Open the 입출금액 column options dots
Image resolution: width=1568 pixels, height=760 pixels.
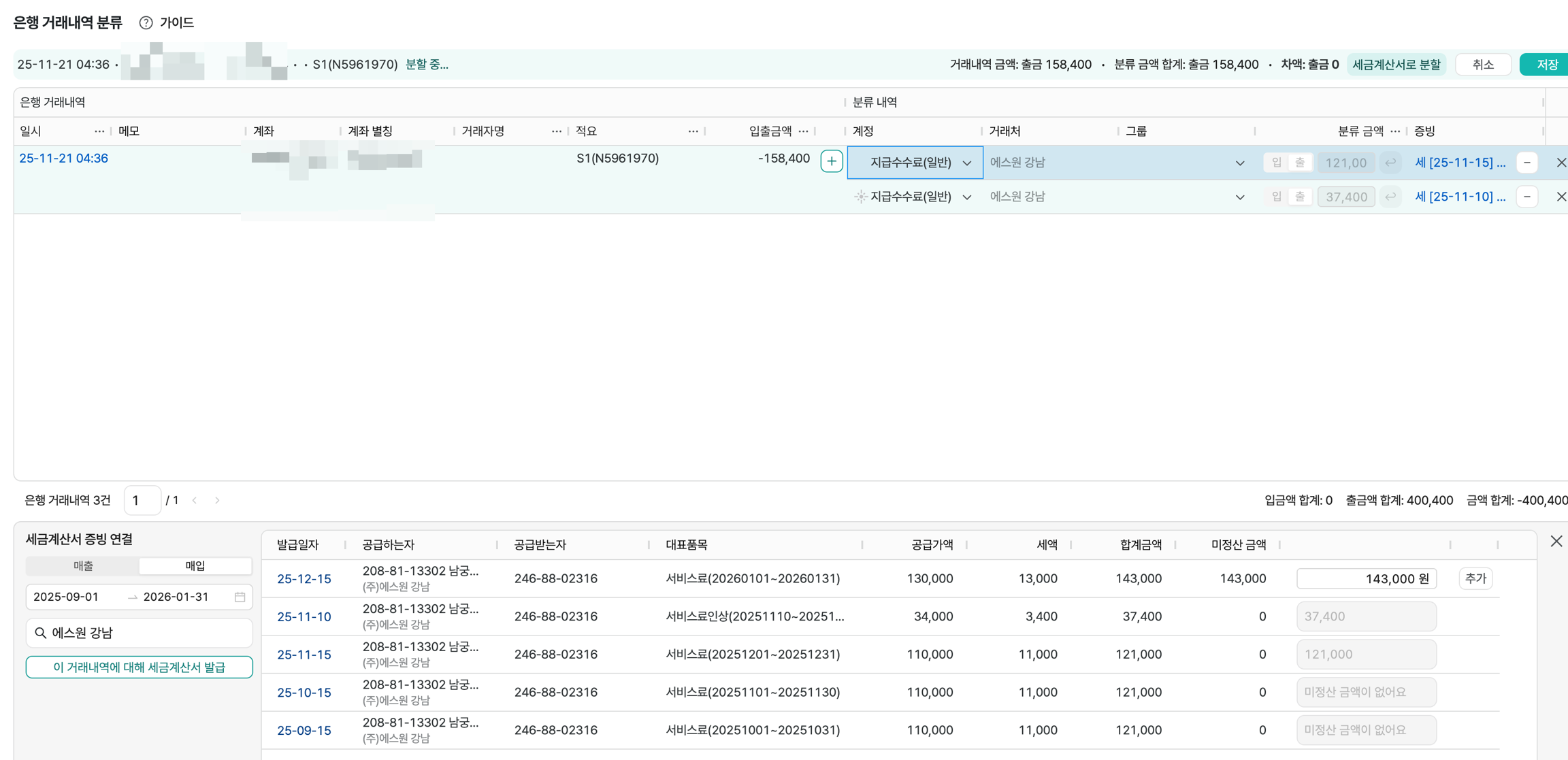click(x=804, y=131)
